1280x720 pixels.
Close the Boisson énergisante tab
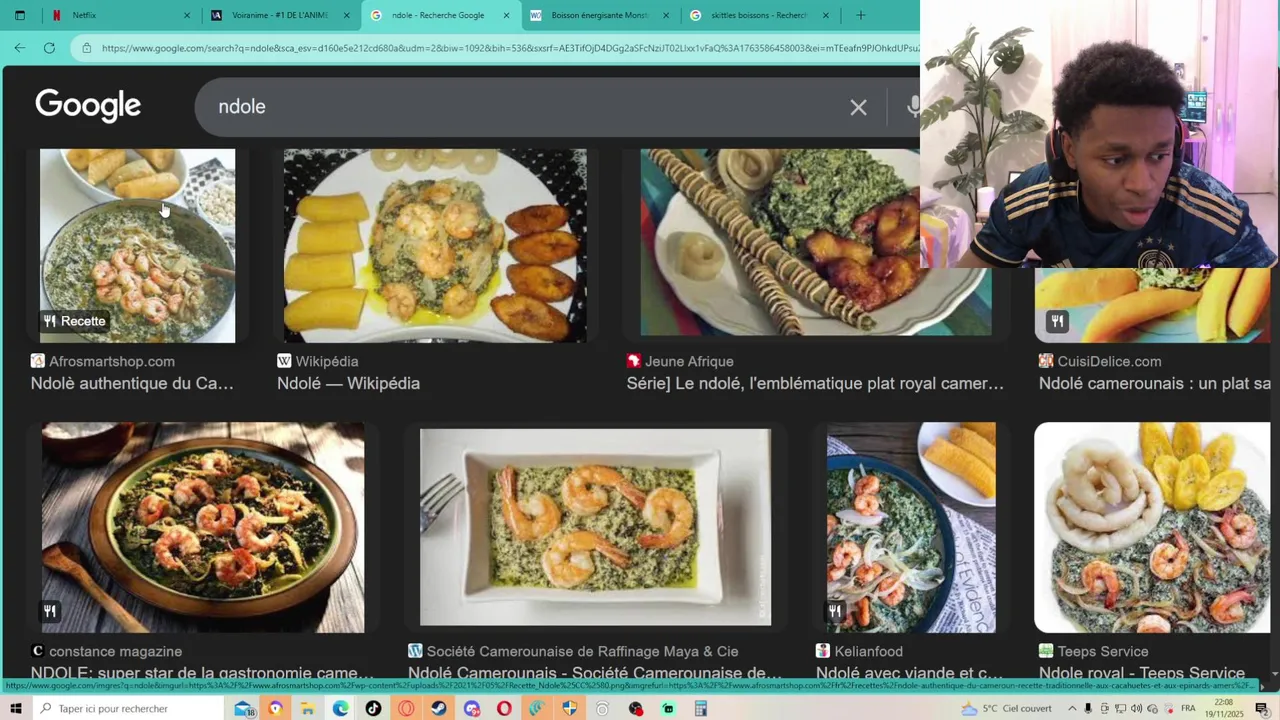click(666, 15)
